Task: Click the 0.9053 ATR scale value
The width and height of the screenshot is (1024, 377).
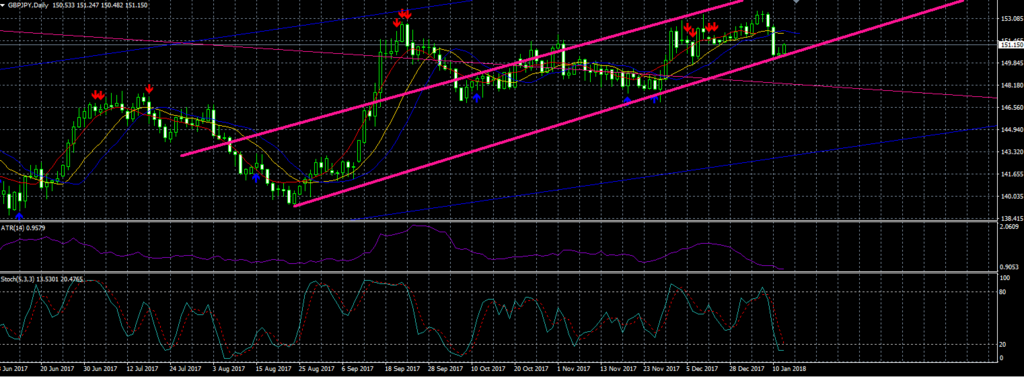Action: [1009, 267]
